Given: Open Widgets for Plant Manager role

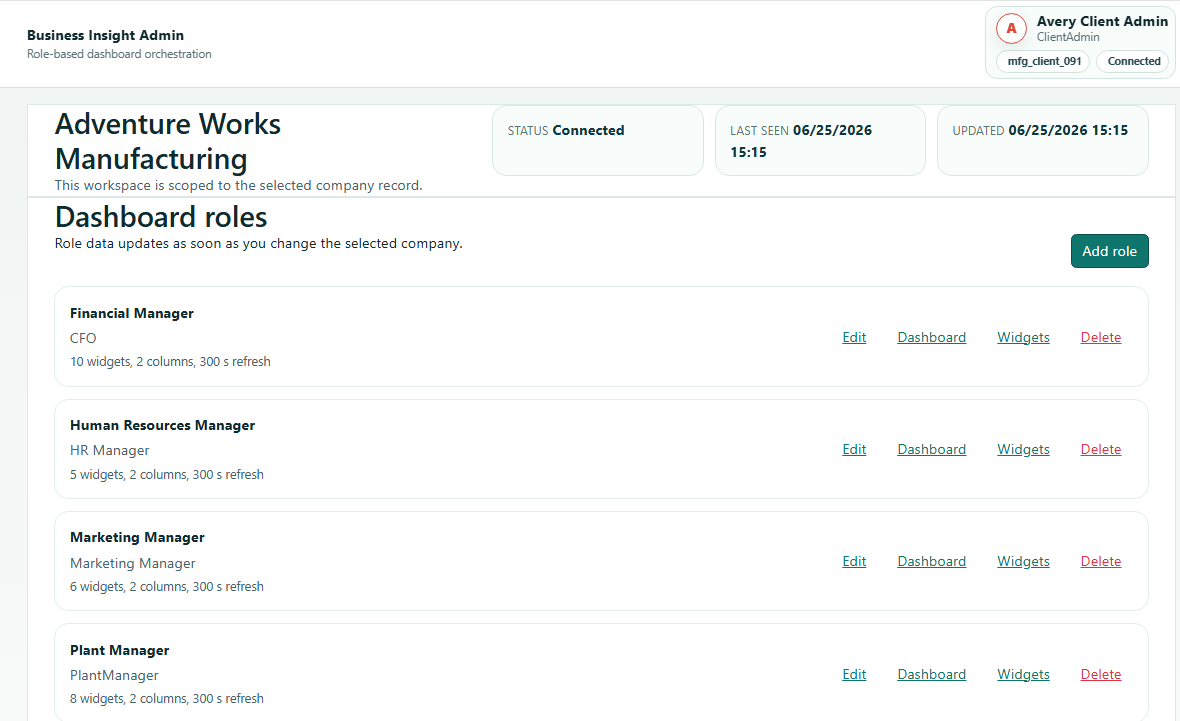Looking at the screenshot, I should pos(1023,674).
